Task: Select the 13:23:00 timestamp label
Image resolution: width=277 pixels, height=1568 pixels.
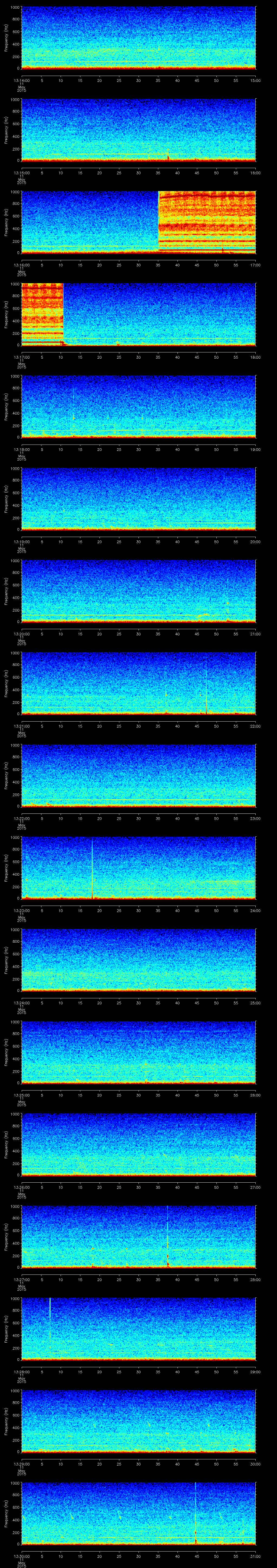Action: click(x=22, y=910)
